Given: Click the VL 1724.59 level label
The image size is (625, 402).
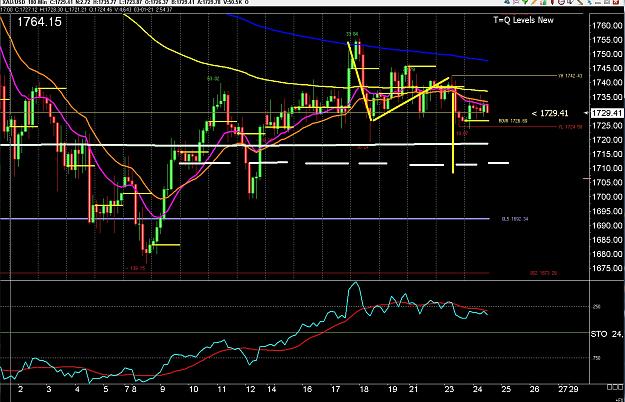Looking at the screenshot, I should (x=570, y=127).
